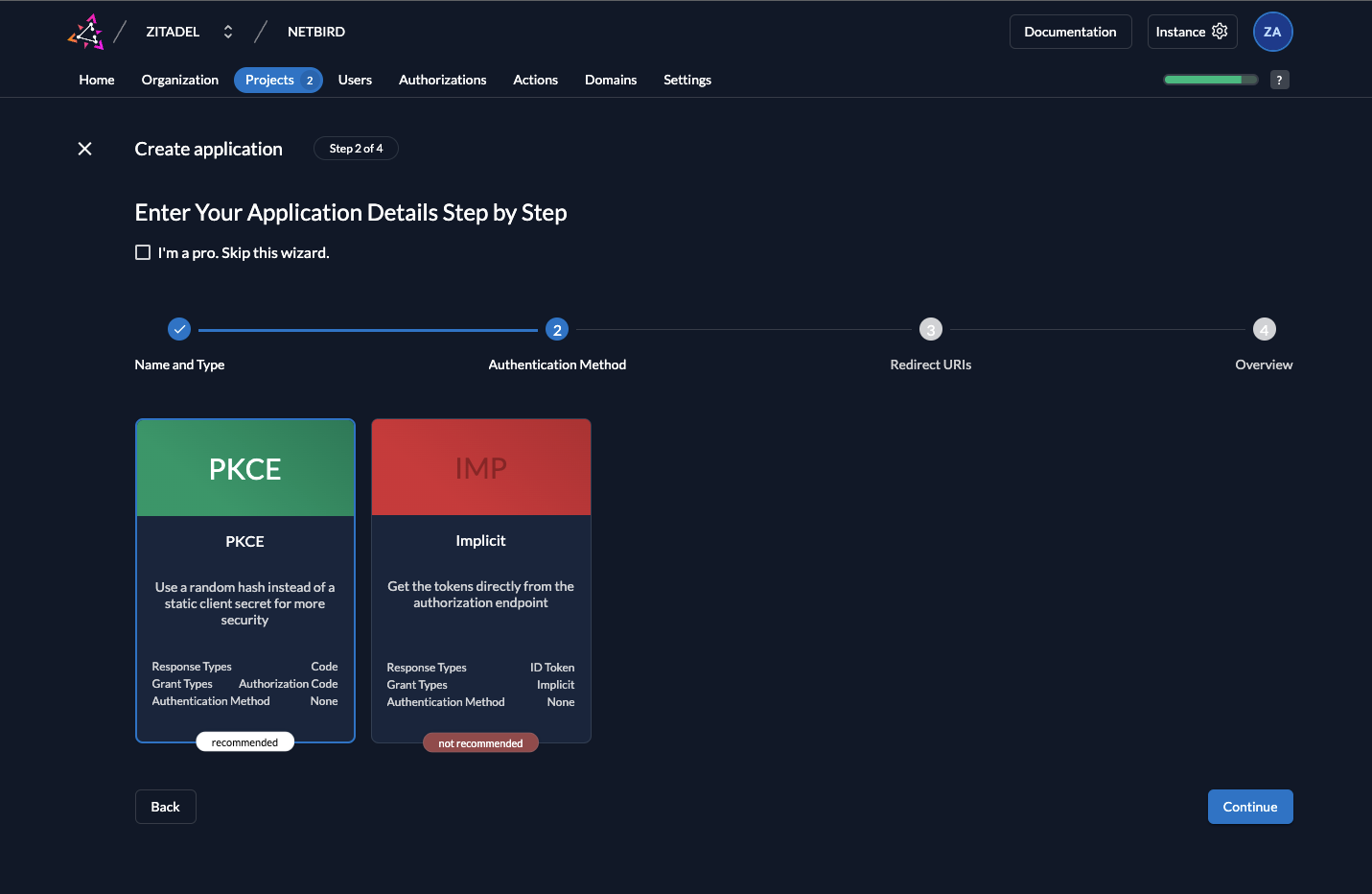Open the Authorizations section
The width and height of the screenshot is (1372, 894).
click(442, 80)
